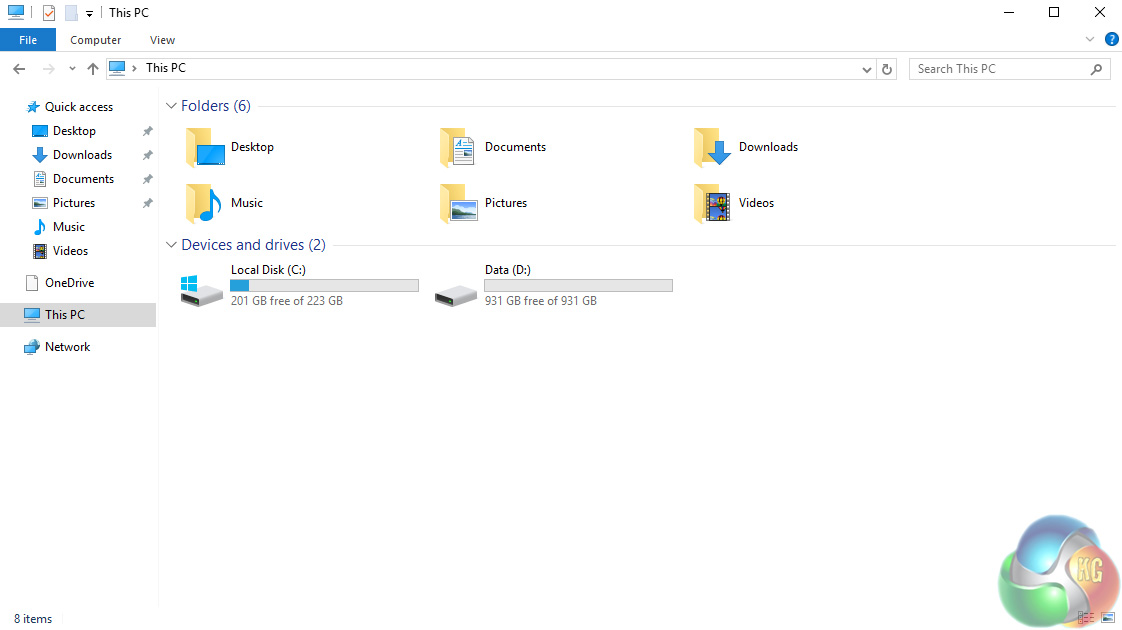Image resolution: width=1122 pixels, height=630 pixels.
Task: Click the Local Disk (C:) usage bar
Action: tap(324, 286)
